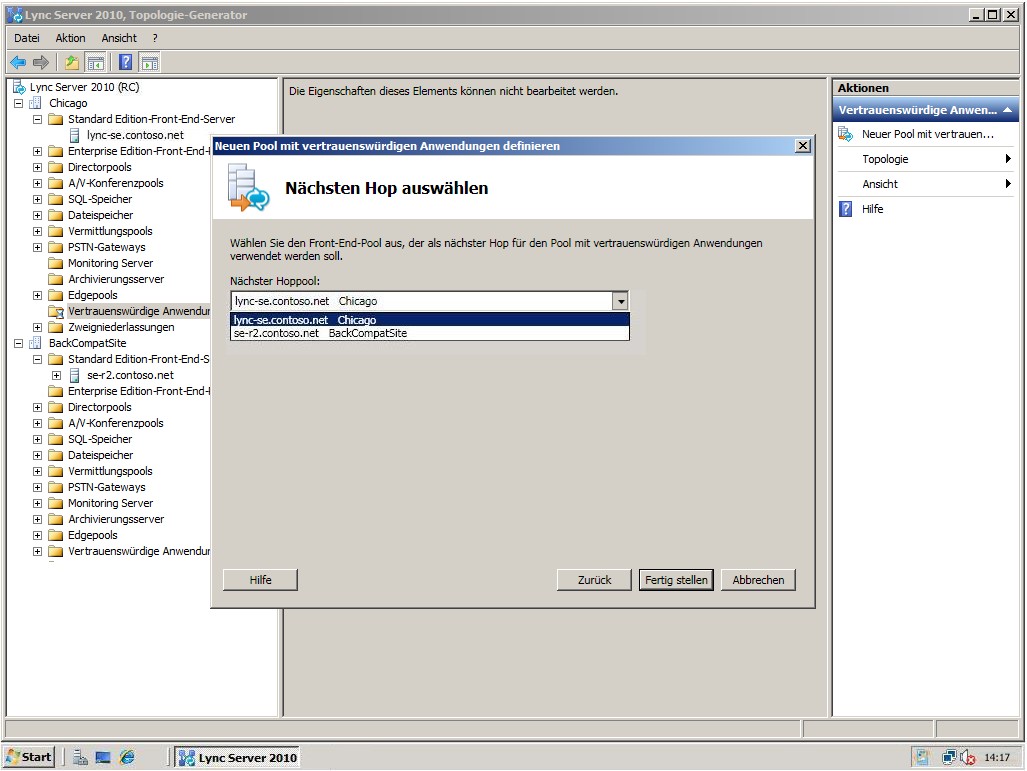
Task: Expand se-r2.contoso.net server node
Action: click(x=56, y=375)
